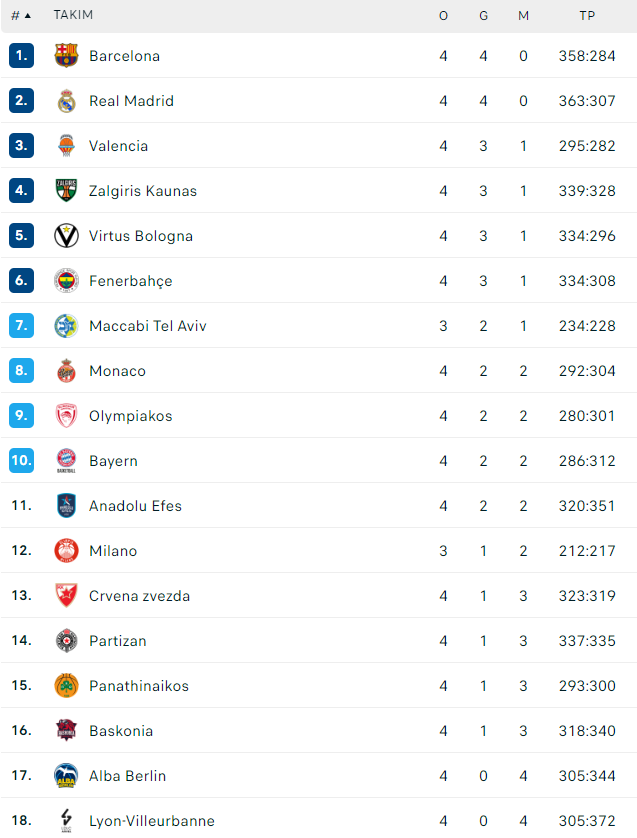
Task: Open the Valencia team link
Action: coord(119,146)
